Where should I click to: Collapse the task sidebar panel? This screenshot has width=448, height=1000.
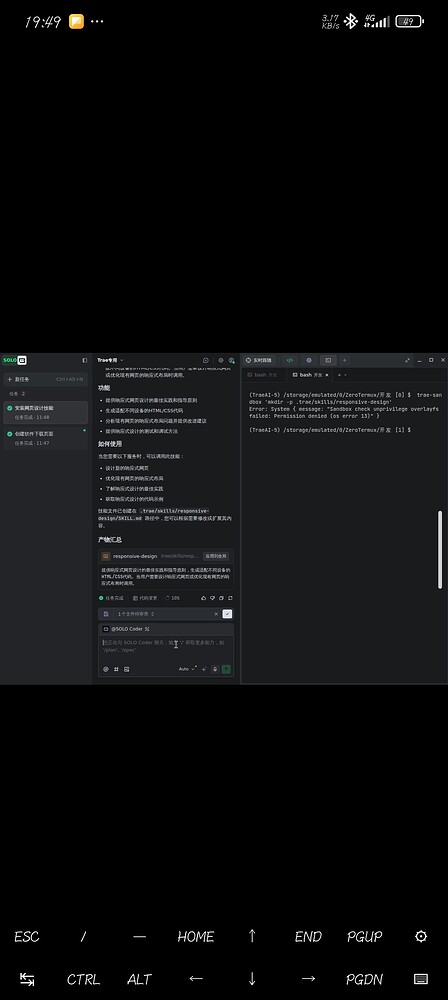click(85, 360)
